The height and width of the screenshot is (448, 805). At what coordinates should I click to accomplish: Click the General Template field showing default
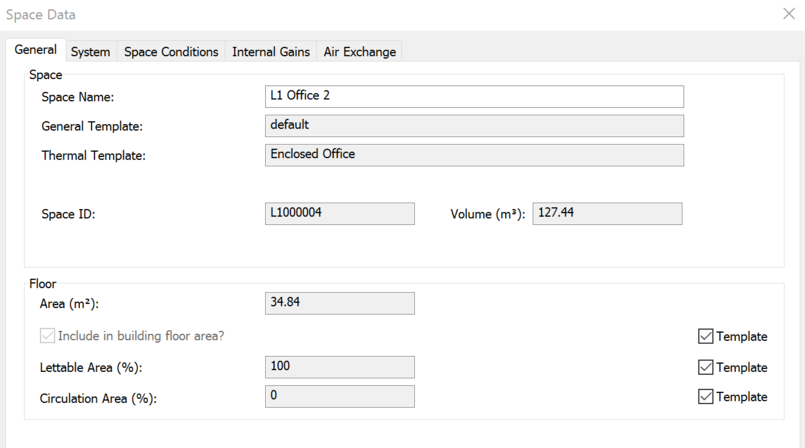click(x=474, y=126)
